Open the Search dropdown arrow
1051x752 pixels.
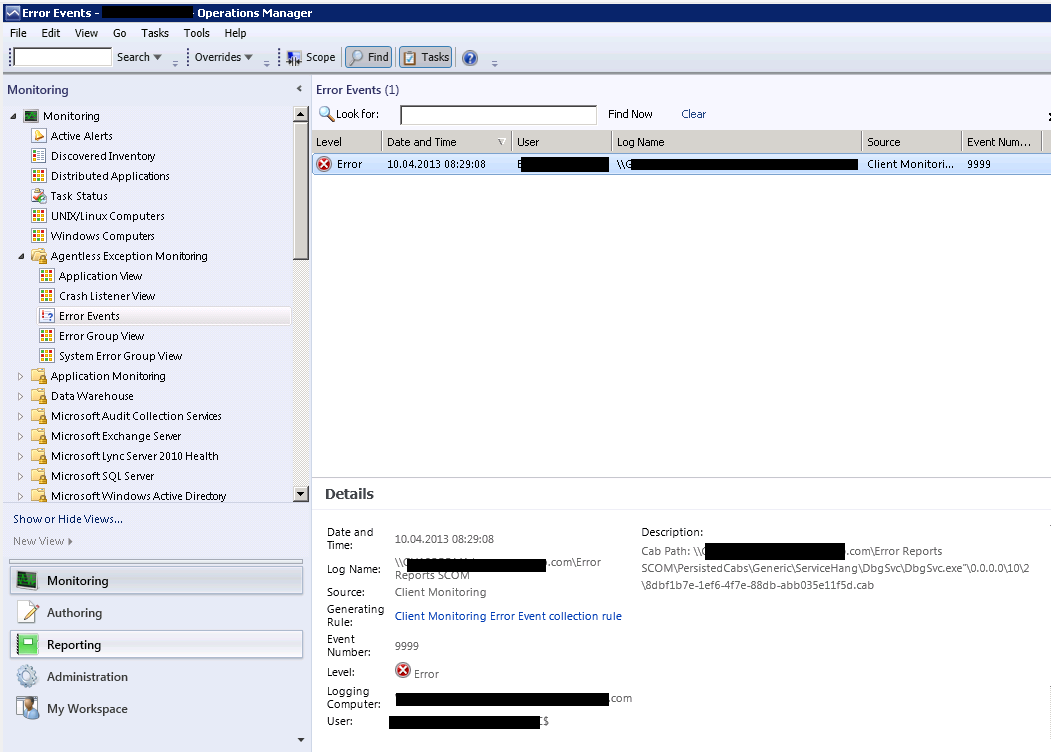(x=157, y=58)
